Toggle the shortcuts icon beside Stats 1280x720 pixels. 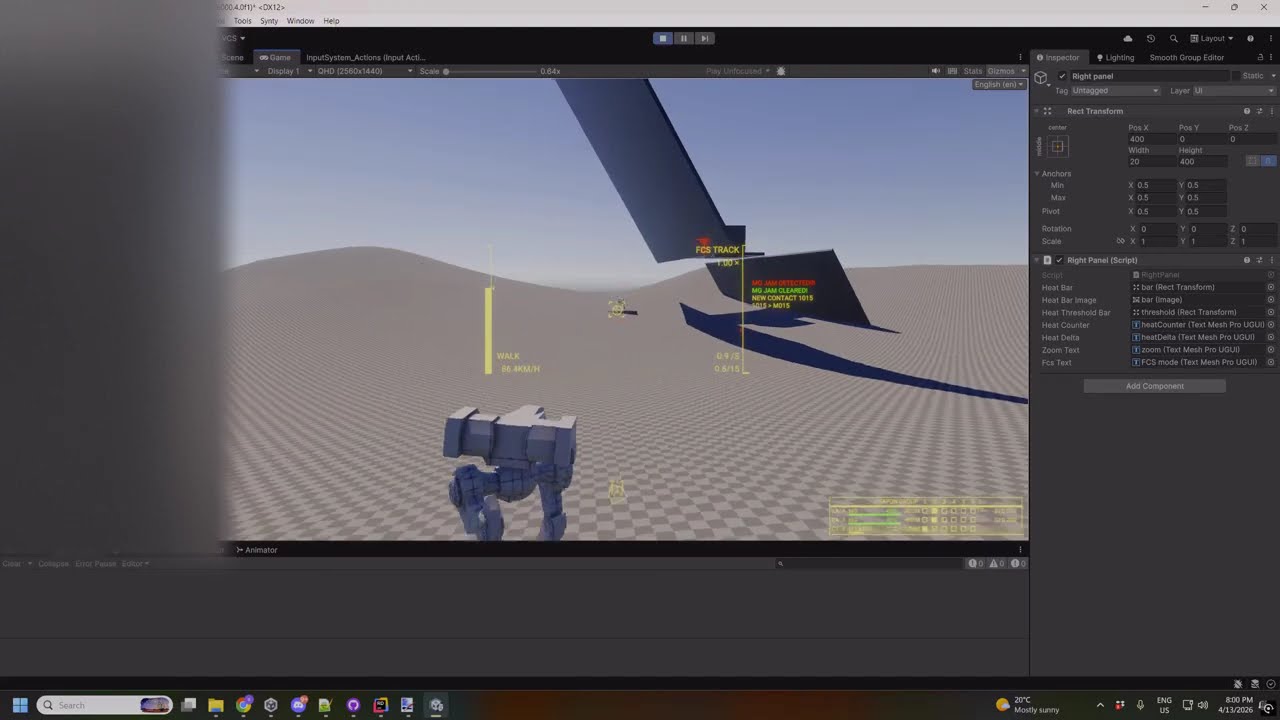(x=951, y=71)
